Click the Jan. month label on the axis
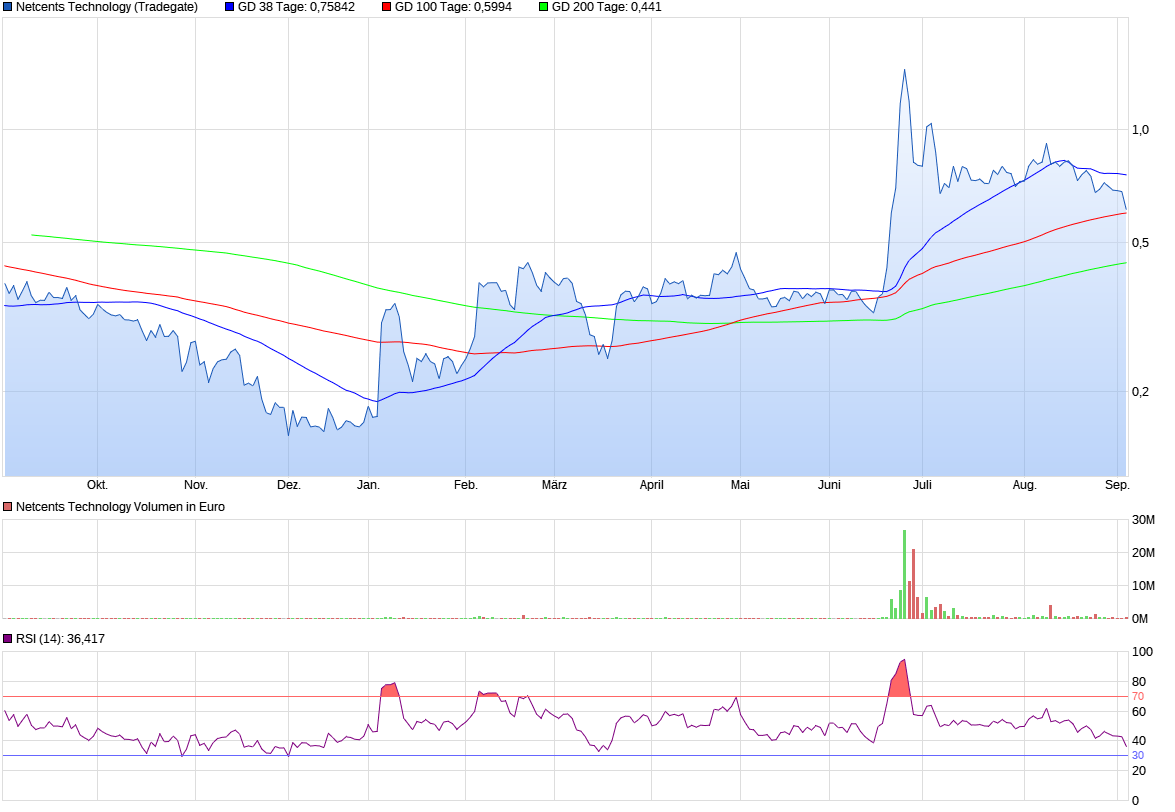Viewport: 1175px width, 812px height. [x=369, y=485]
